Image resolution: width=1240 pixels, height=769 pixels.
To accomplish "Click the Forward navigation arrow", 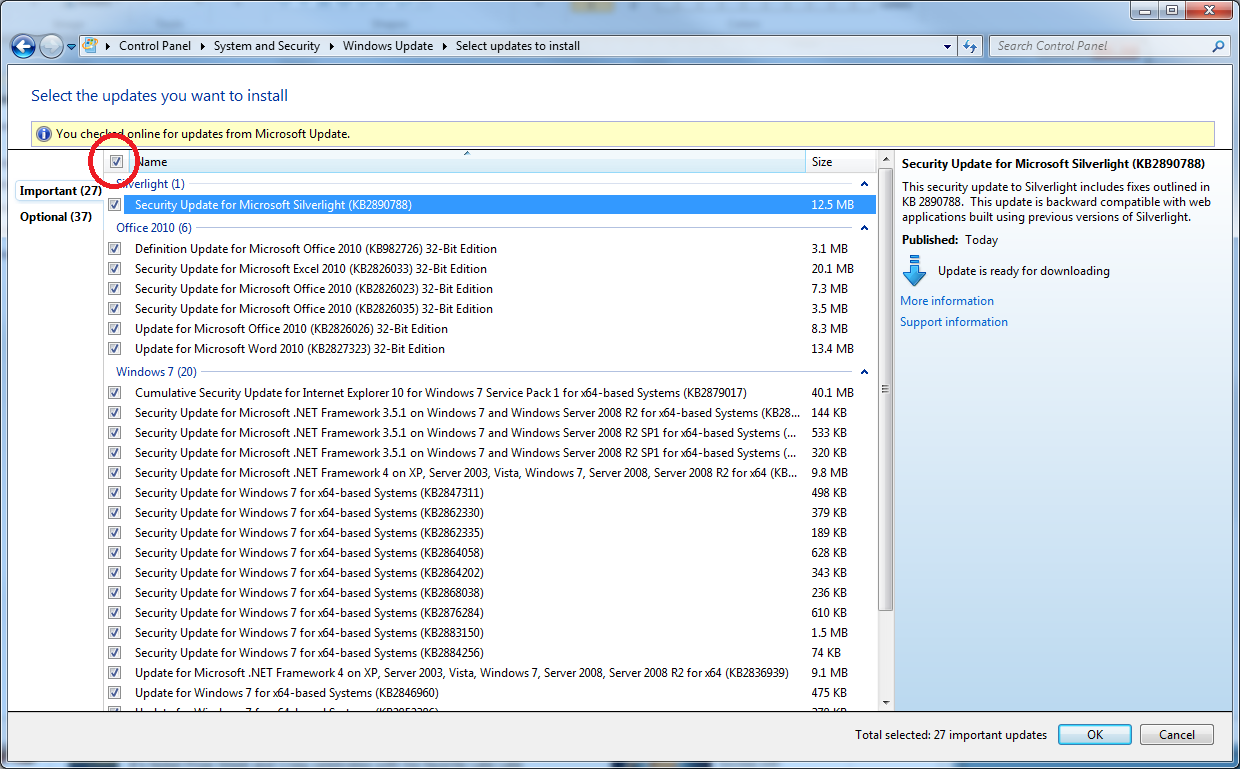I will (x=51, y=46).
